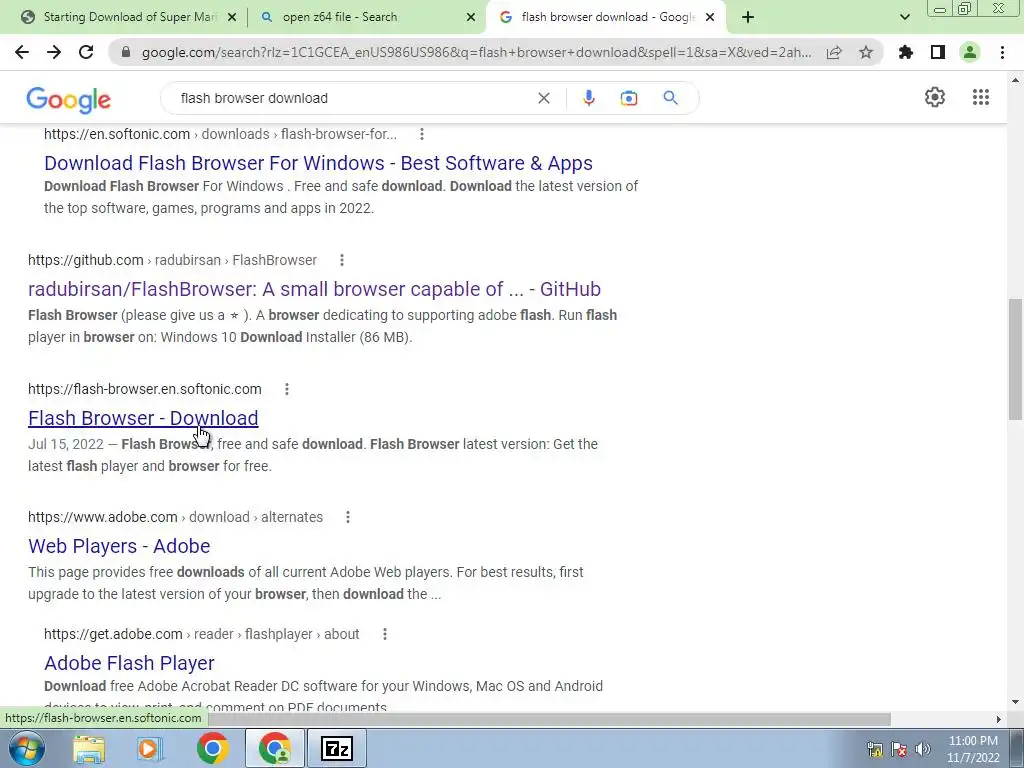1024x768 pixels.
Task: Go forward to the next page
Action: tap(54, 52)
